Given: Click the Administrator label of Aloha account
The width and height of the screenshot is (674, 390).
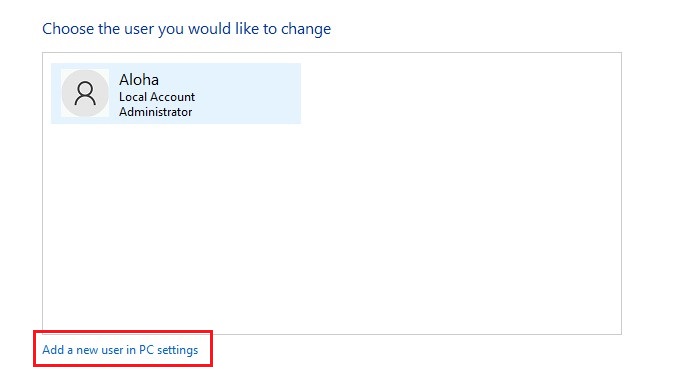Looking at the screenshot, I should 156,112.
